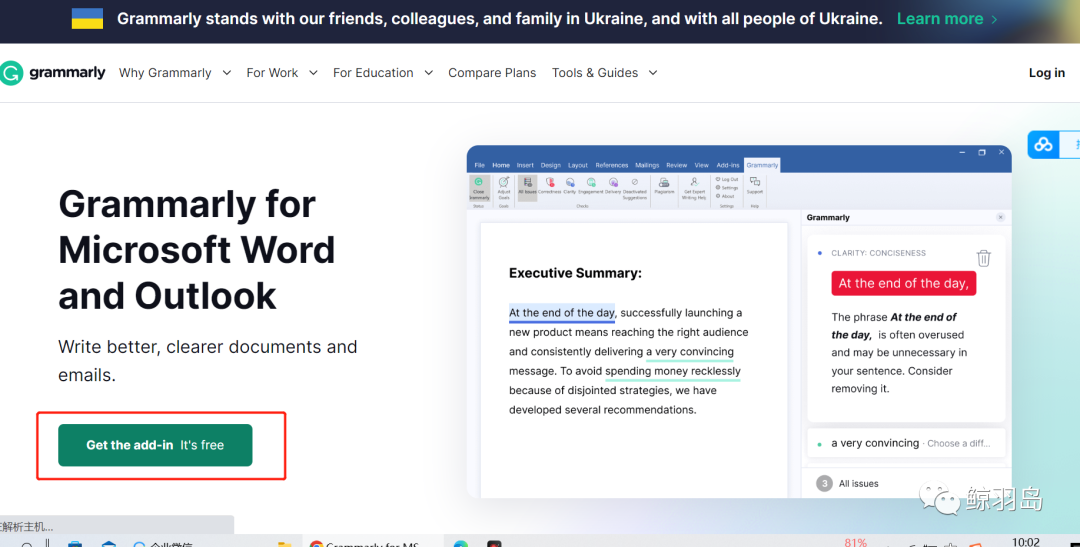Select the Grammarly tab in Word preview
This screenshot has height=547, width=1080.
coord(762,165)
